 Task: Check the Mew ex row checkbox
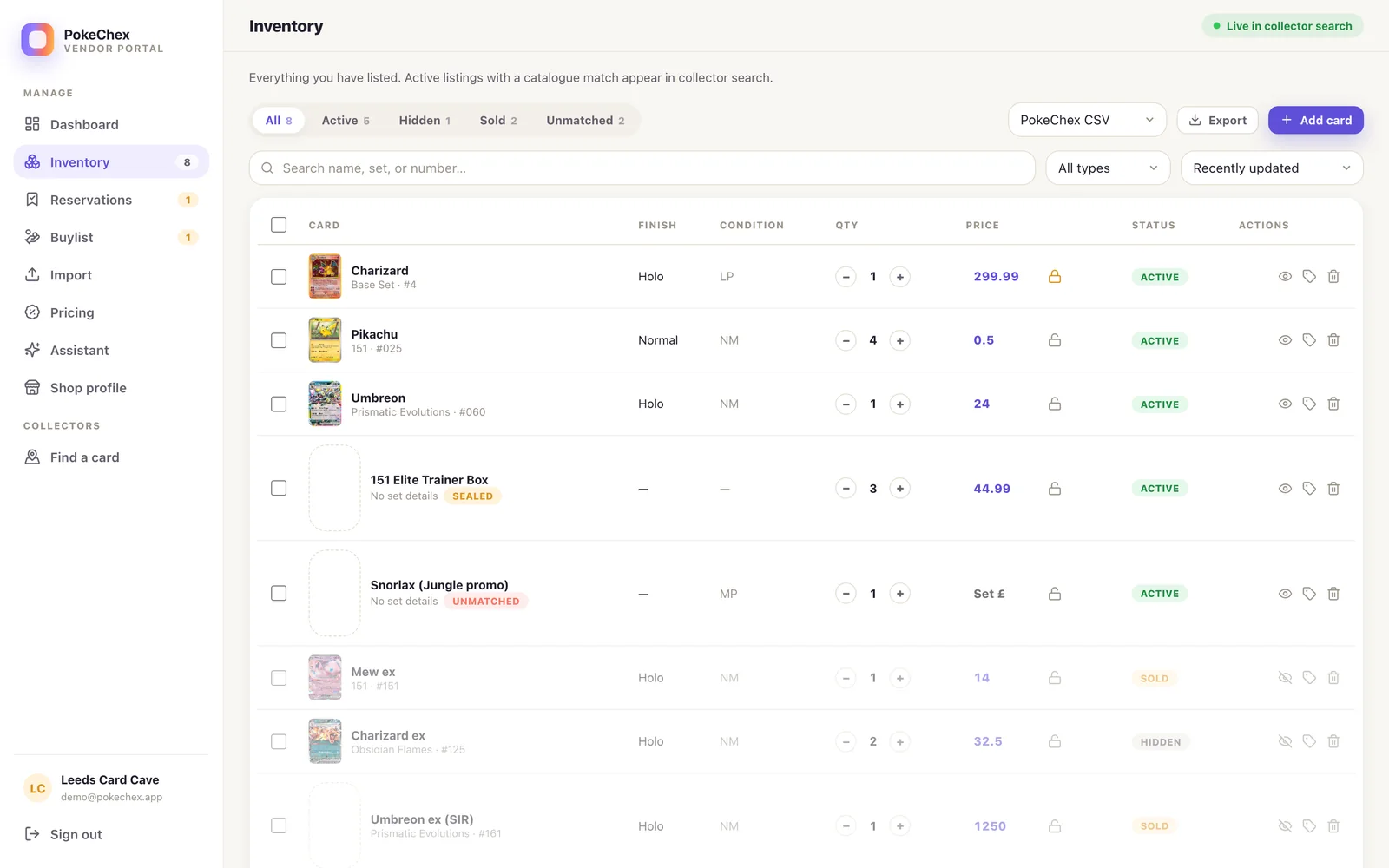[279, 678]
